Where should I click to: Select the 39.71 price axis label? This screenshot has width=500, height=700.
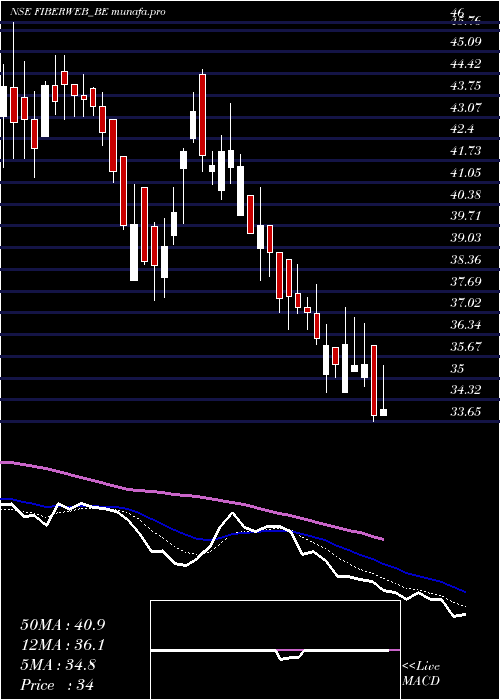[466, 216]
